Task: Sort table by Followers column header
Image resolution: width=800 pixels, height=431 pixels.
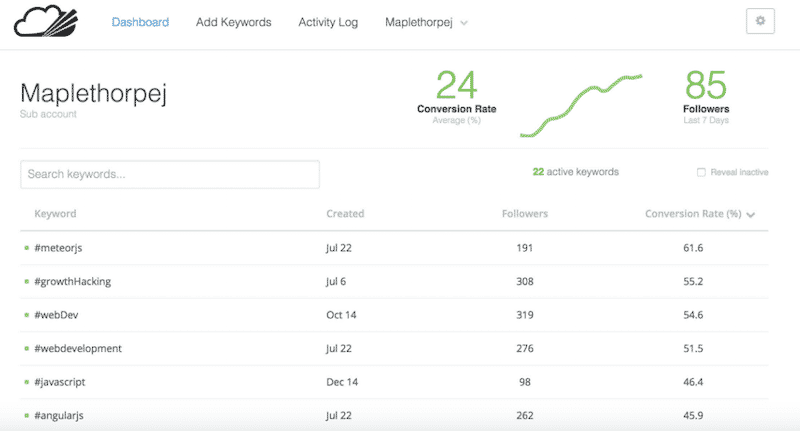Action: coord(524,214)
